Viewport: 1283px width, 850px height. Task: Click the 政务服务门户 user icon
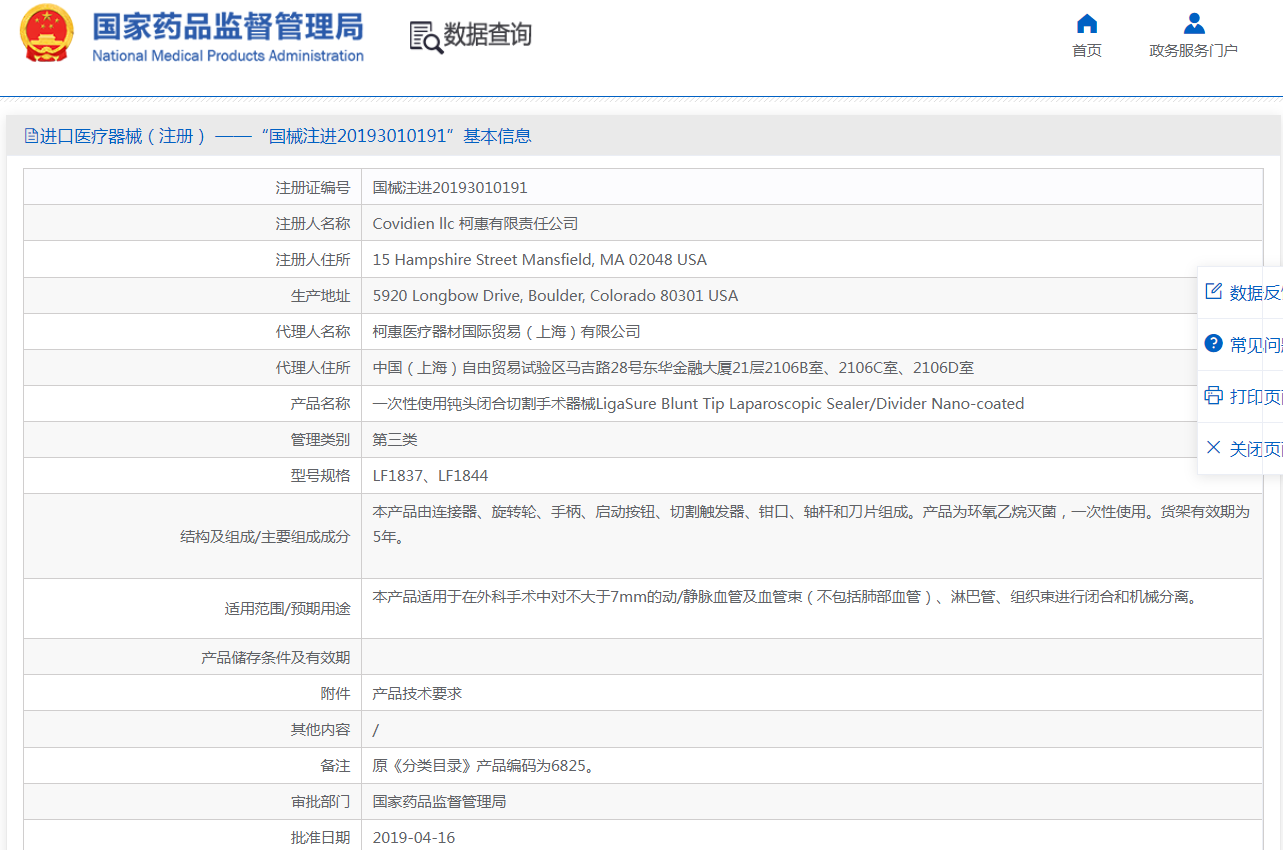click(x=1193, y=23)
